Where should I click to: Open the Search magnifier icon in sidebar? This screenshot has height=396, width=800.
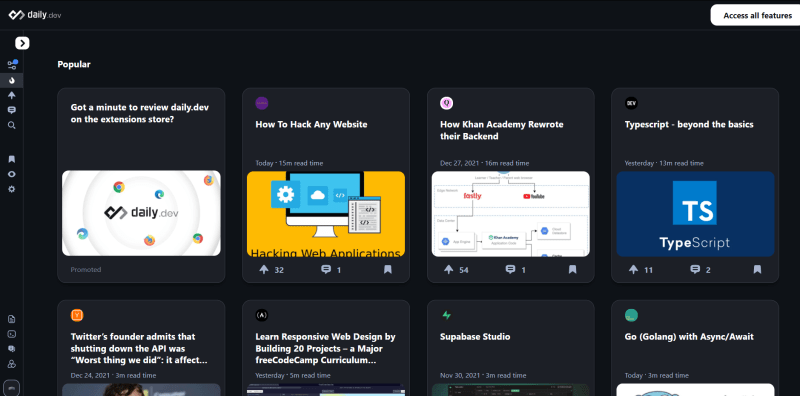click(12, 125)
